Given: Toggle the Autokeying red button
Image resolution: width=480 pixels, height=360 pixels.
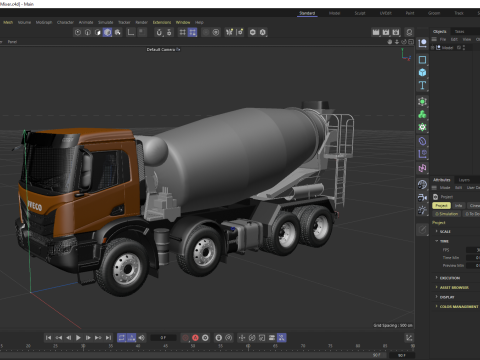Looking at the screenshot, I should tap(195, 338).
